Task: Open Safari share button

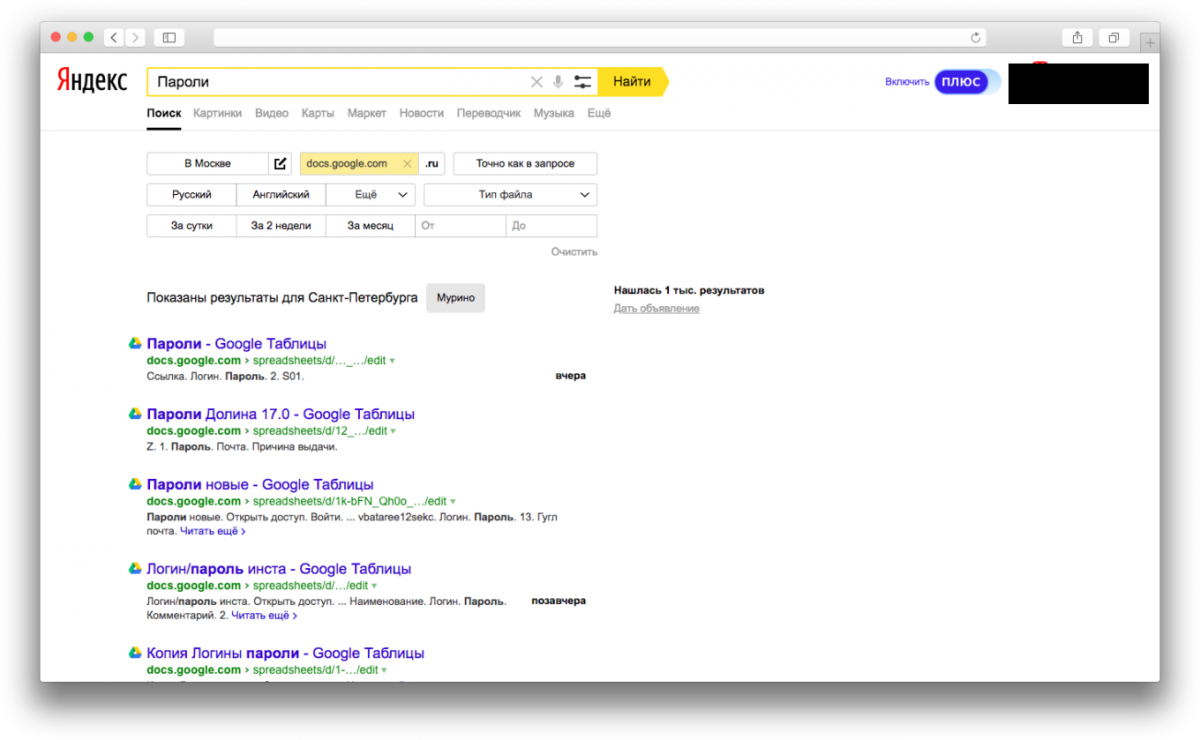Action: 1077,37
